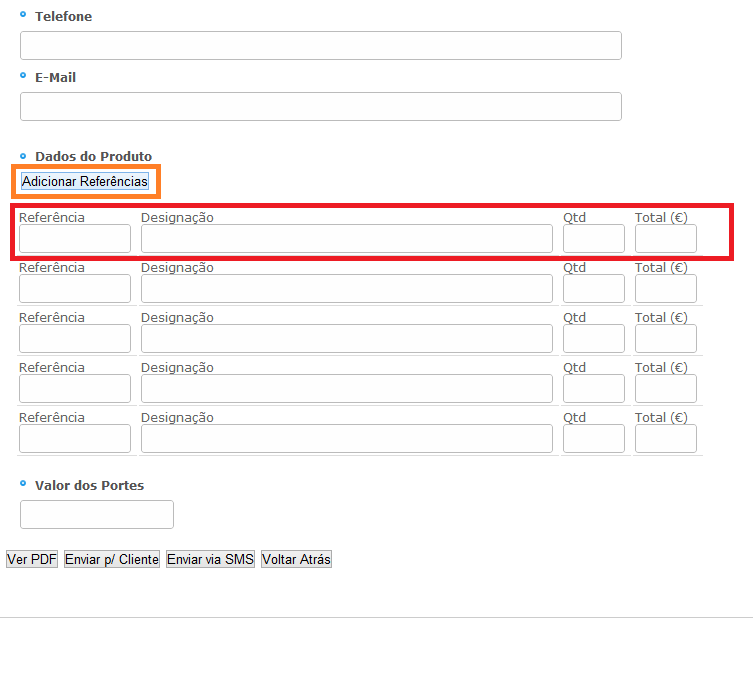Click the fourth row Qtd field
Image resolution: width=753 pixels, height=679 pixels.
[593, 389]
